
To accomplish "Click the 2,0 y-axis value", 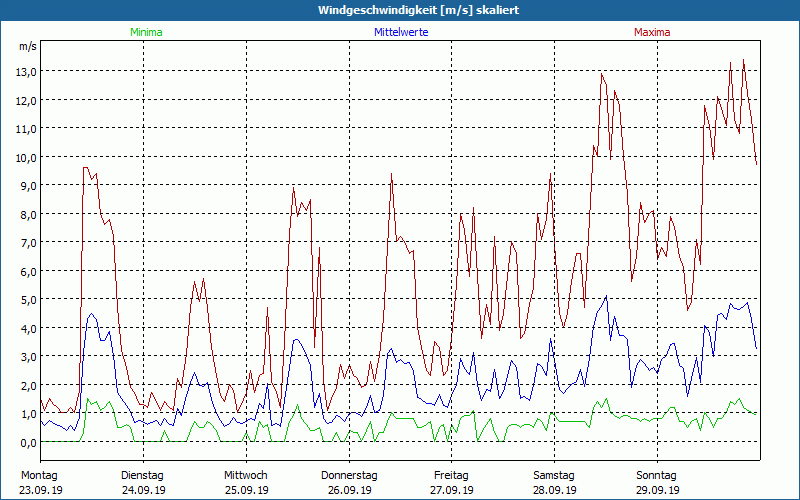I will coord(28,386).
